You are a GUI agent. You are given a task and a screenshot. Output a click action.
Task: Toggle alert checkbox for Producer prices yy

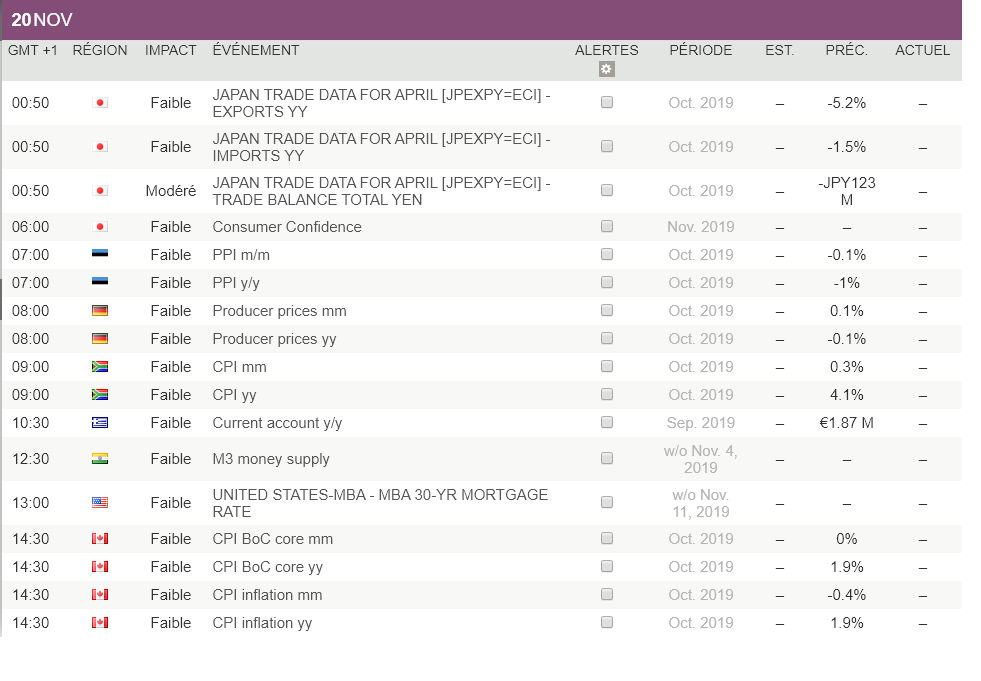click(607, 339)
